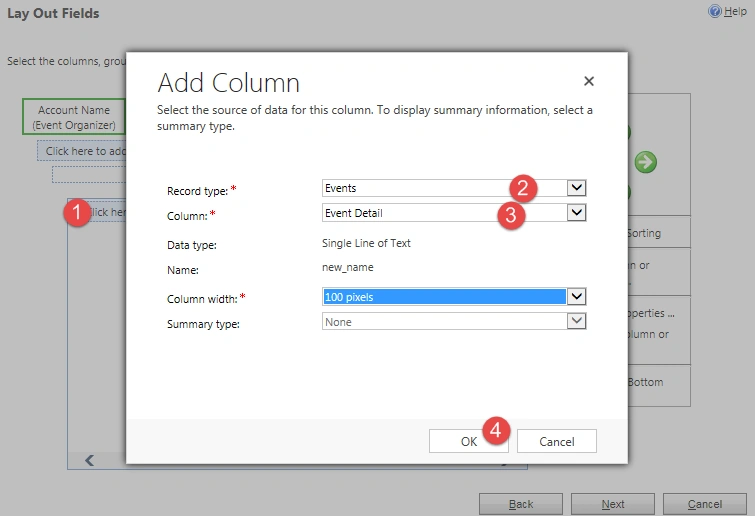Expand the Summary type dropdown arrow

coord(576,321)
